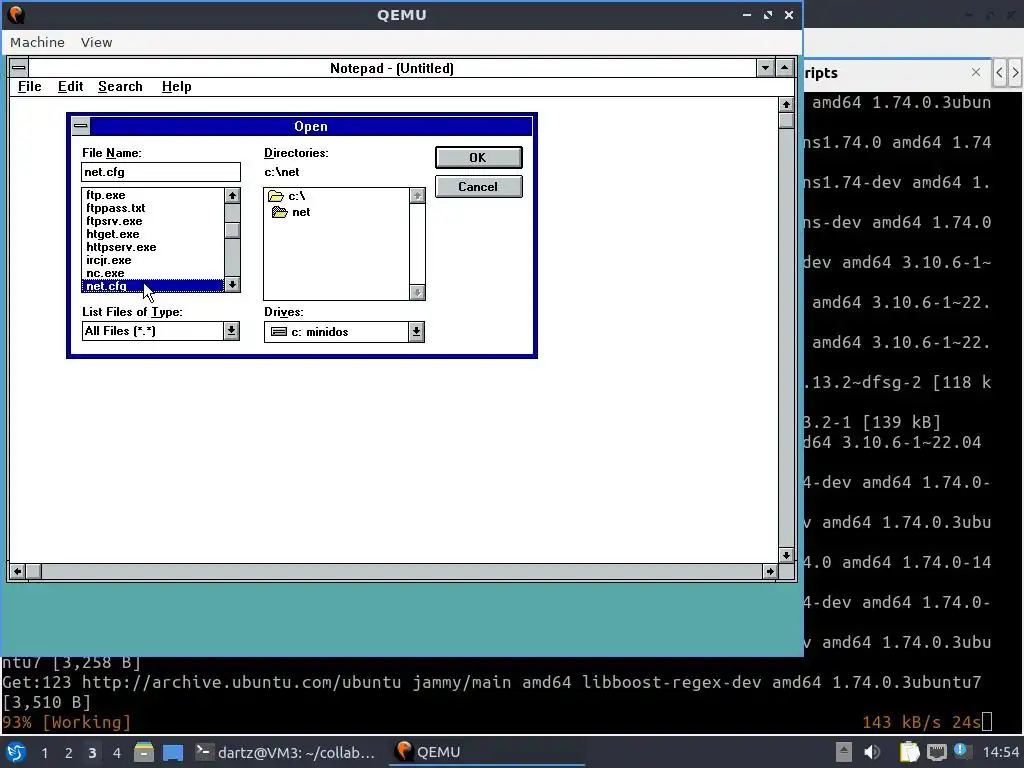Click the update notifier tray icon
The width and height of the screenshot is (1024, 768).
tap(961, 751)
